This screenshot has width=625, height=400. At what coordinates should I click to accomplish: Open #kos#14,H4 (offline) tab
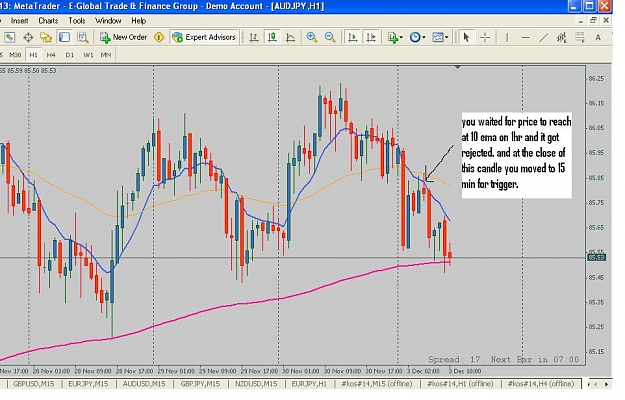pyautogui.click(x=541, y=384)
